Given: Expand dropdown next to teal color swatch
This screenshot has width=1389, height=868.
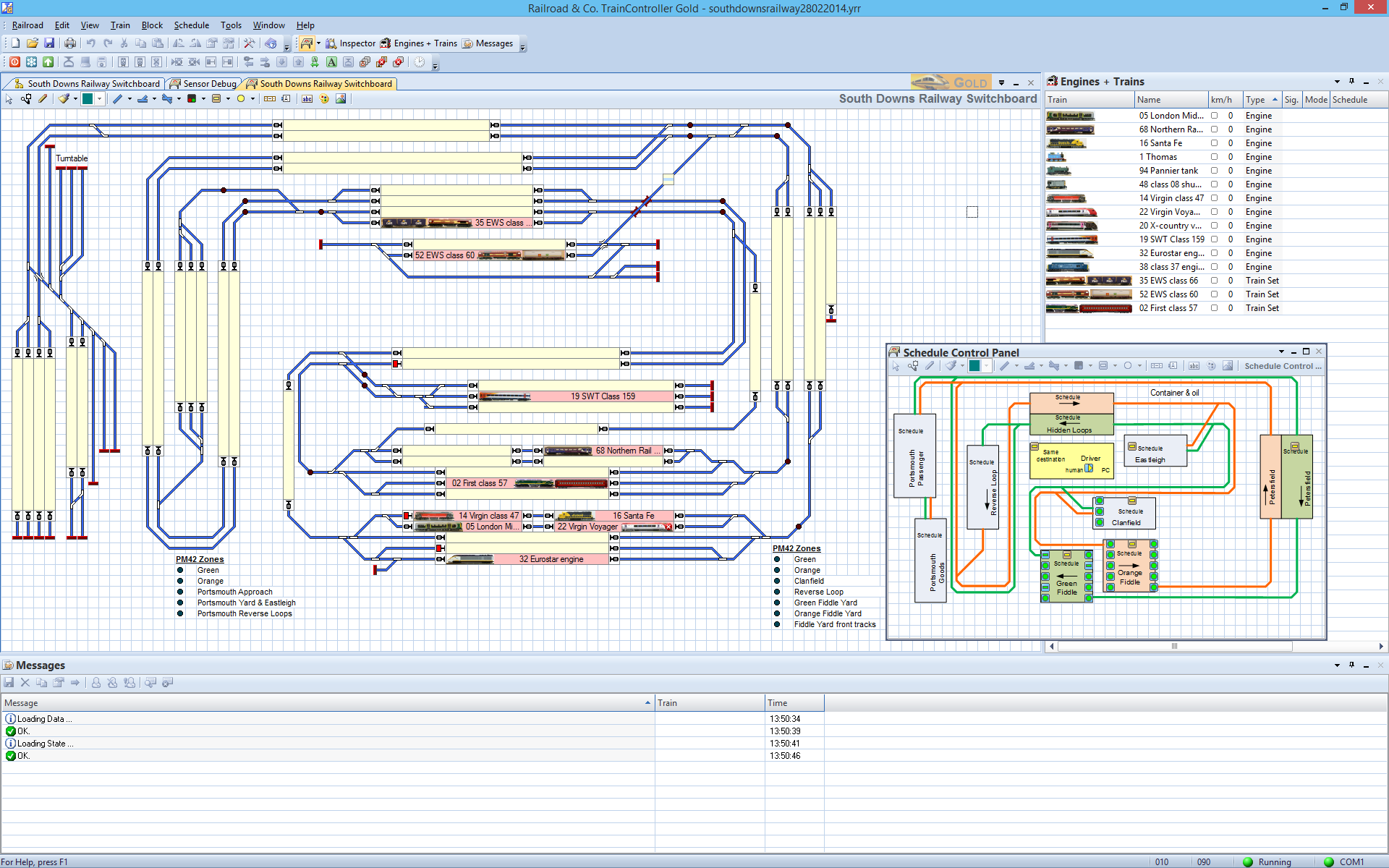Looking at the screenshot, I should point(100,99).
